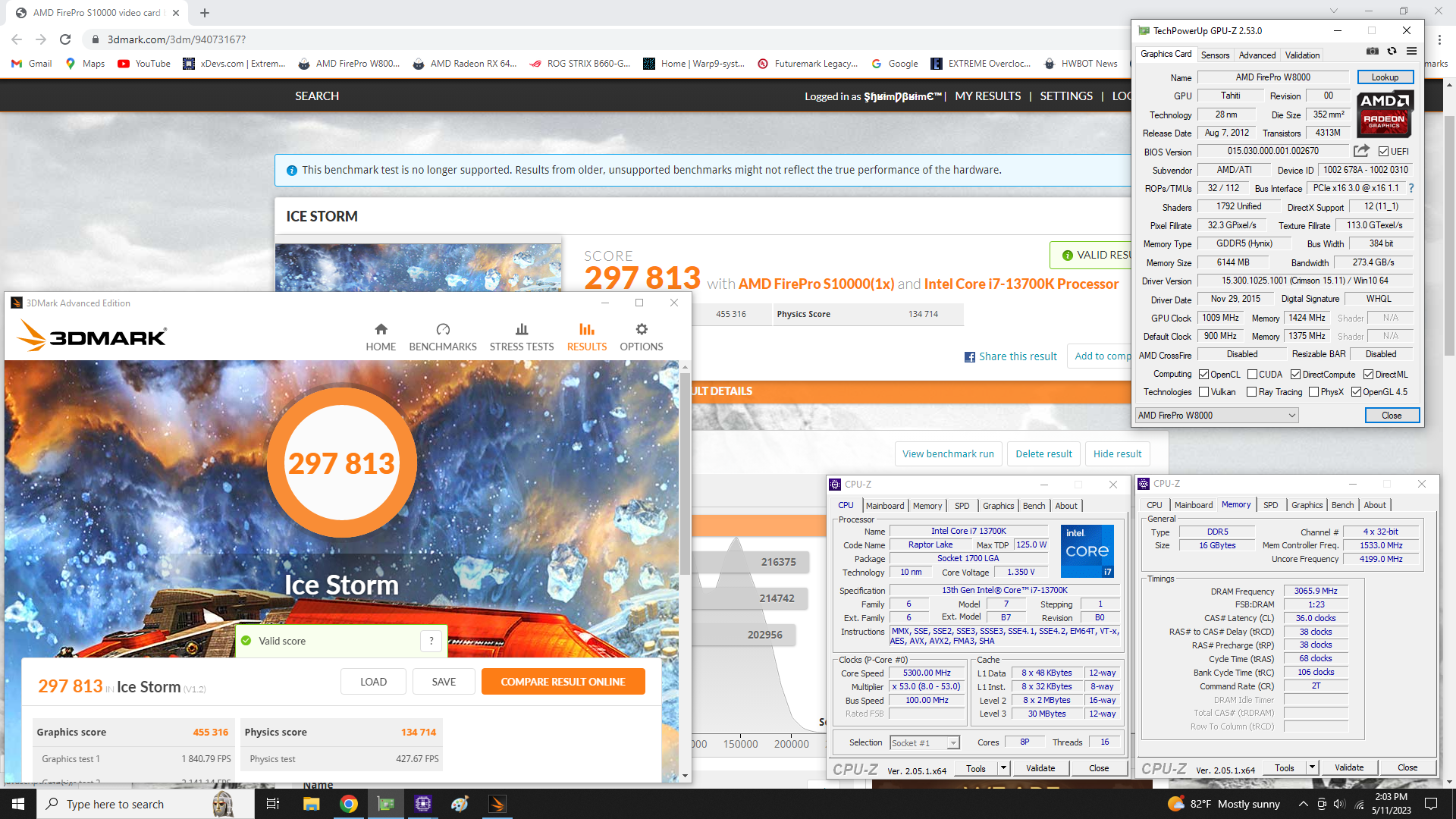Open GPU selection dropdown AMD FirePro W8000

(1216, 416)
